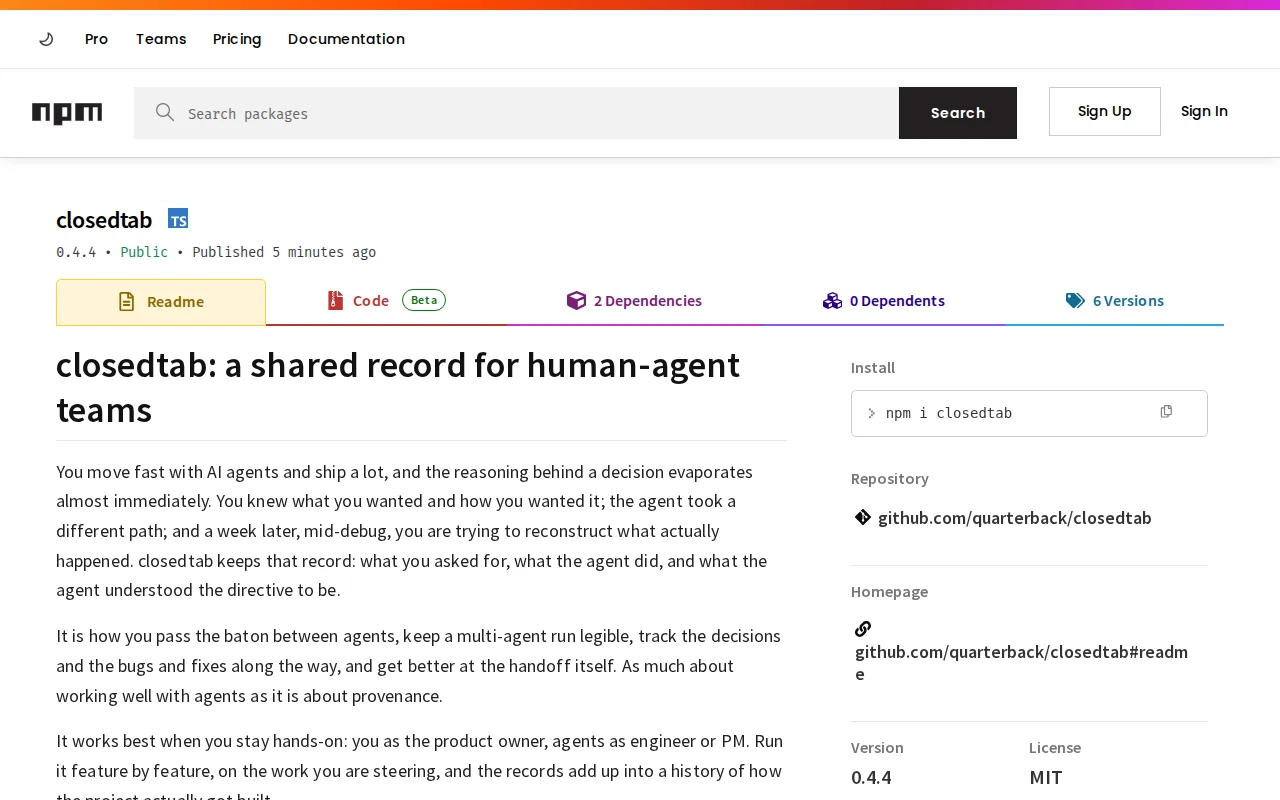Open the 6 Versions tab
The width and height of the screenshot is (1280, 800).
(1115, 301)
